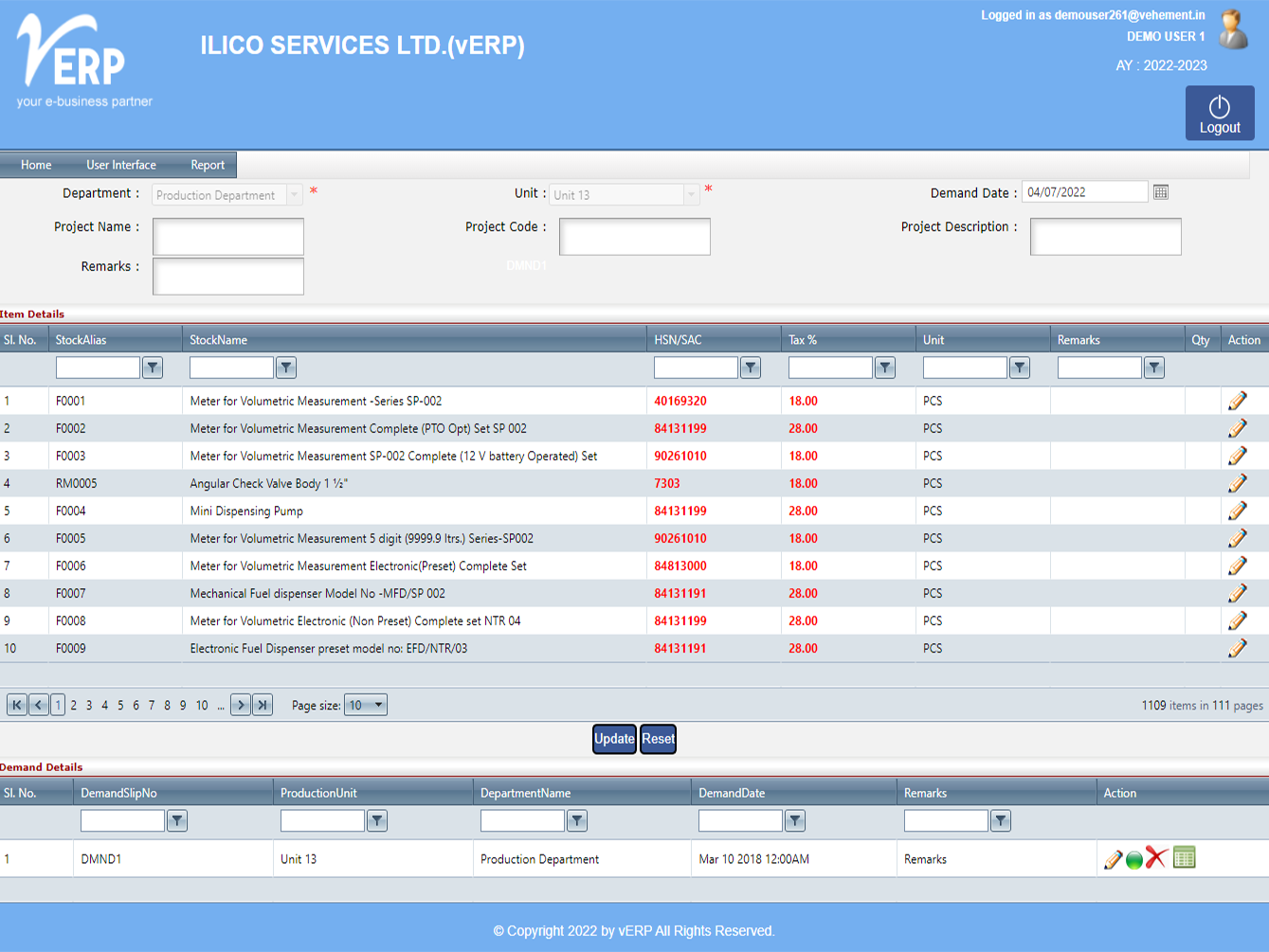Open HSN/SAC column filter icon
Image resolution: width=1269 pixels, height=952 pixels.
click(751, 368)
